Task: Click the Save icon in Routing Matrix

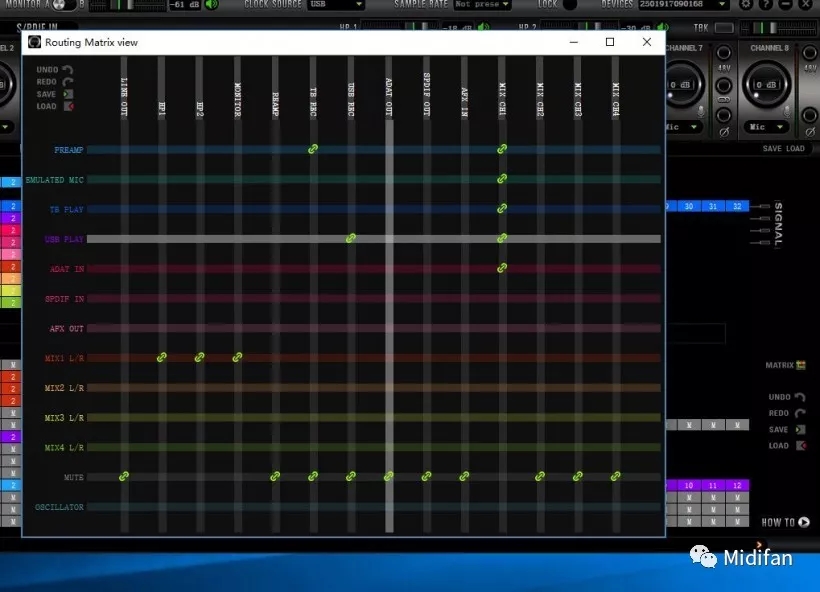Action: point(68,94)
